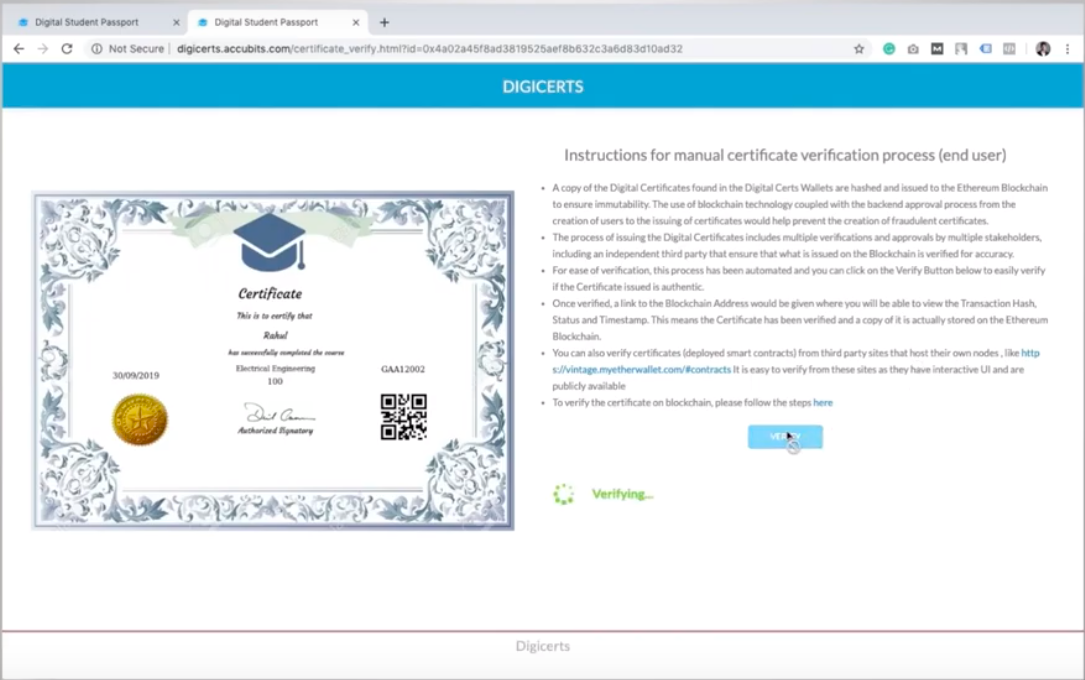Click the graduation cap emblem

click(x=270, y=241)
